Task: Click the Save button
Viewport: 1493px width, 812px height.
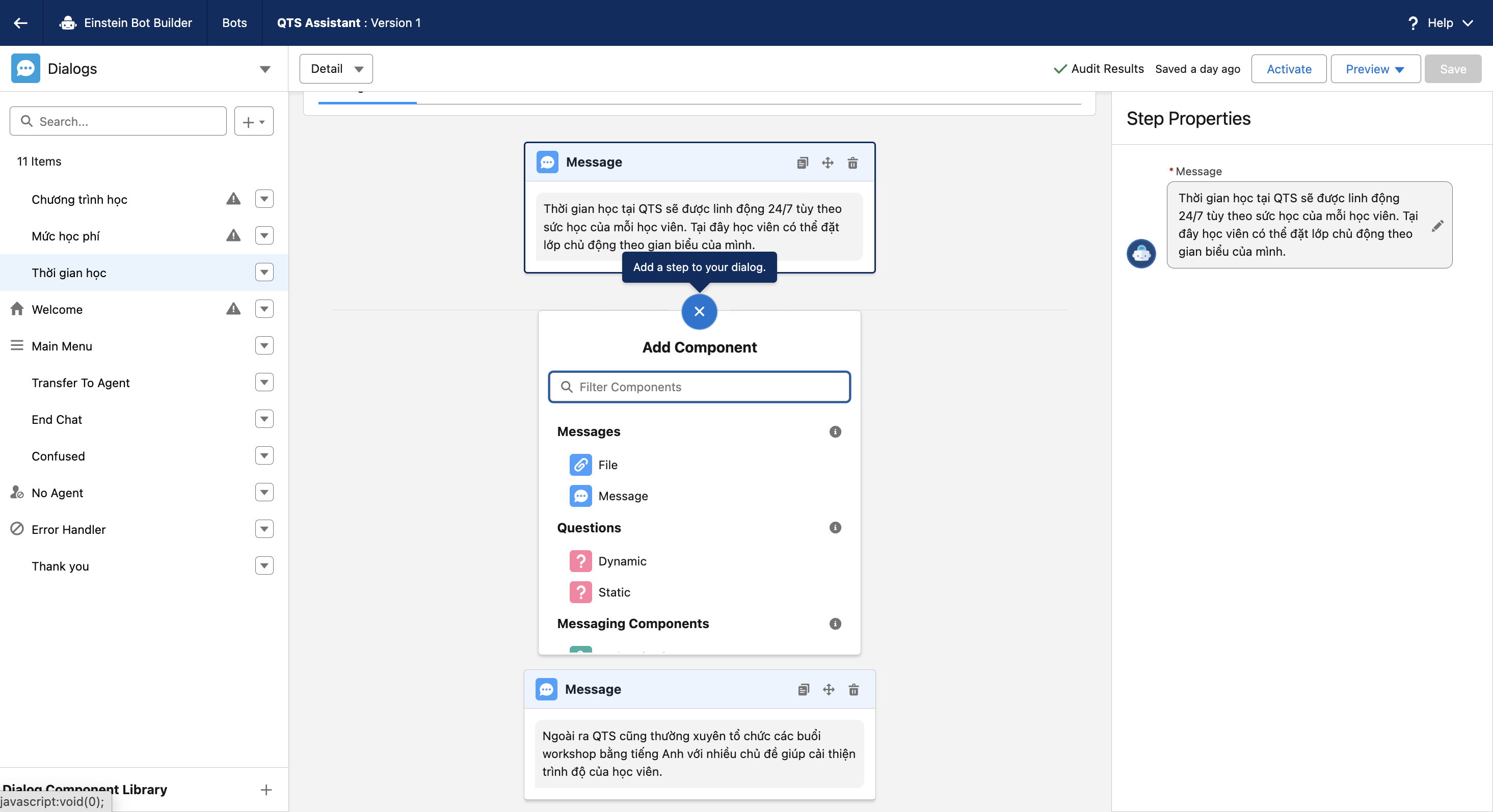Action: coord(1453,69)
